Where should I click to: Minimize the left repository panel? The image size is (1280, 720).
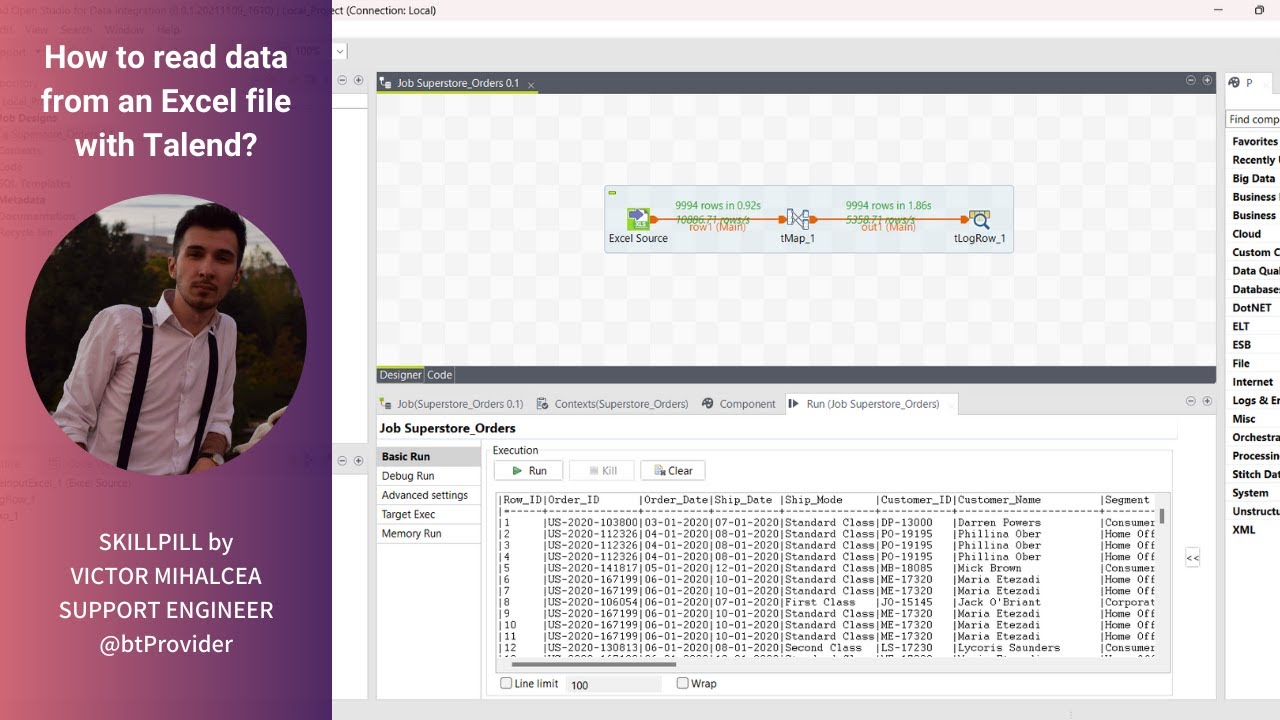[342, 80]
